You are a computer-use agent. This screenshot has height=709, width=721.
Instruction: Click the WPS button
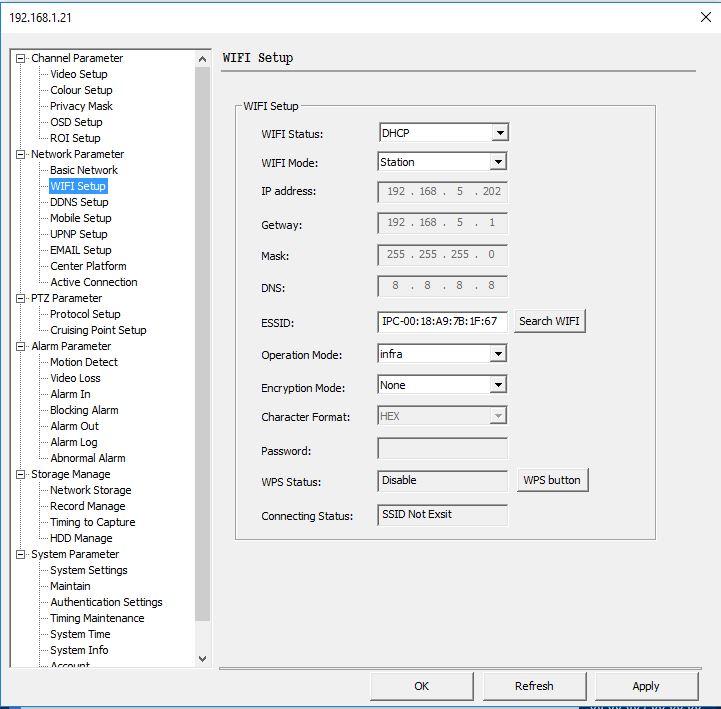552,480
